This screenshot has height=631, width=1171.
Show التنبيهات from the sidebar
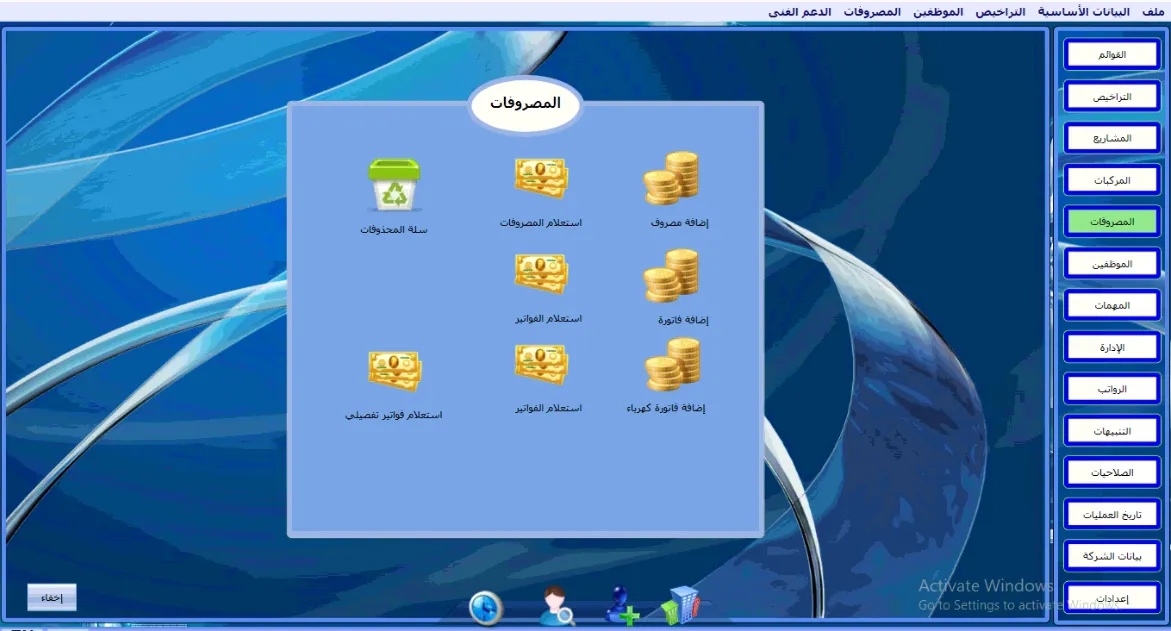pyautogui.click(x=1112, y=431)
